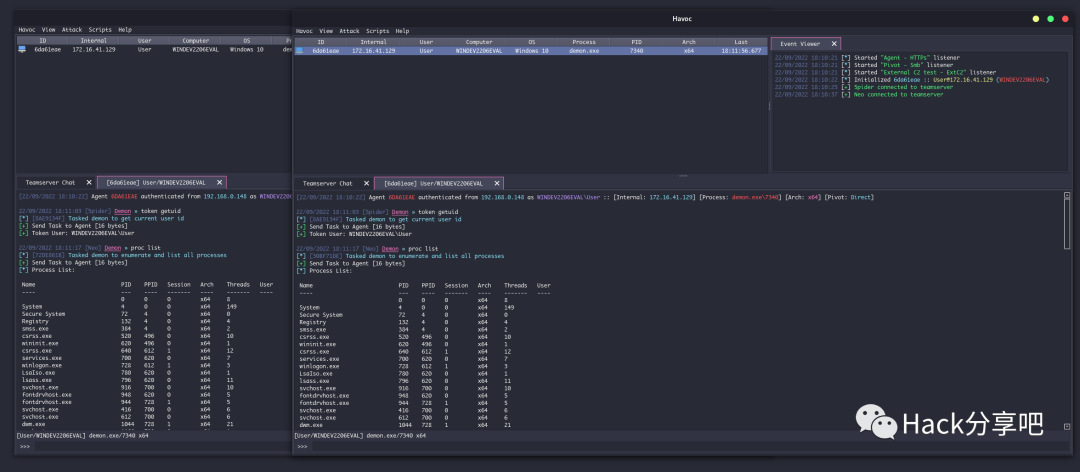Screen dimensions: 1080x472
Task: Sort by Internal column header in back window
Action: point(94,41)
